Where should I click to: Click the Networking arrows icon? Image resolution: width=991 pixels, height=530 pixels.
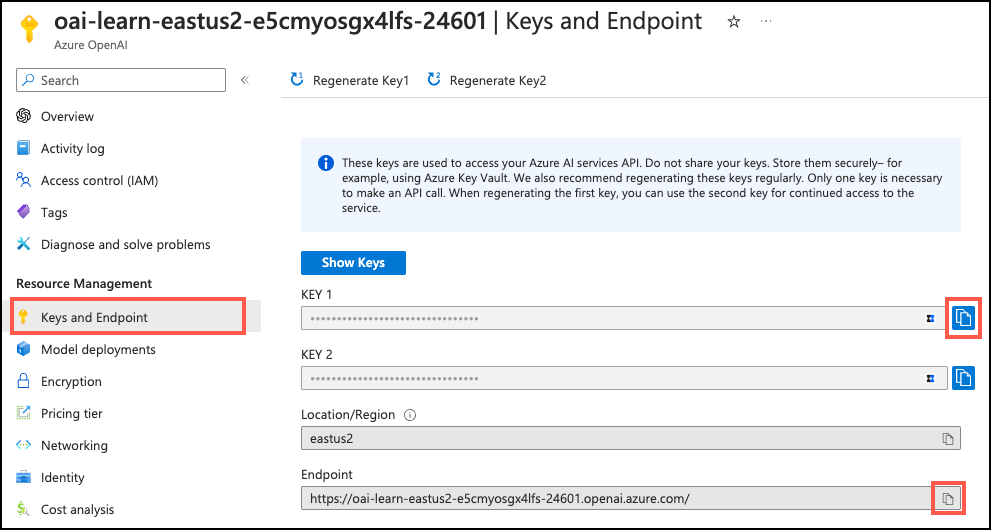(24, 445)
